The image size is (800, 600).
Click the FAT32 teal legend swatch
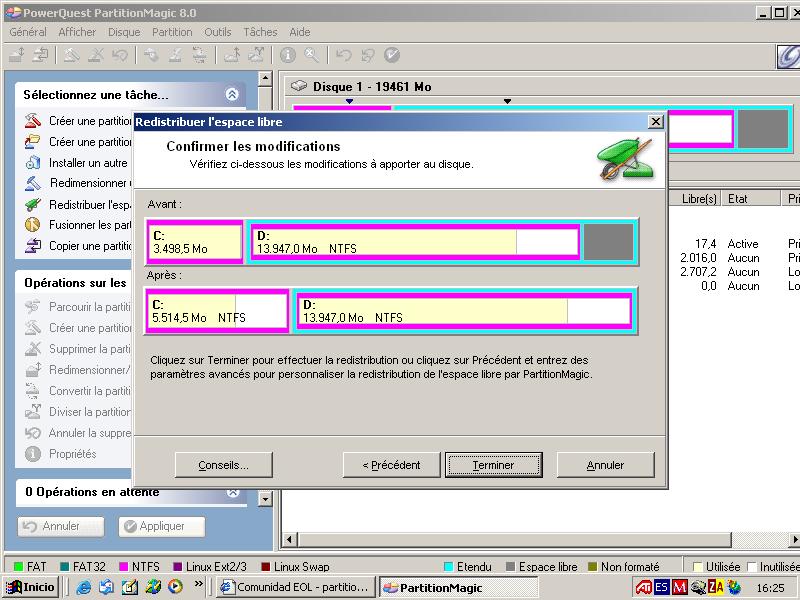pyautogui.click(x=64, y=566)
